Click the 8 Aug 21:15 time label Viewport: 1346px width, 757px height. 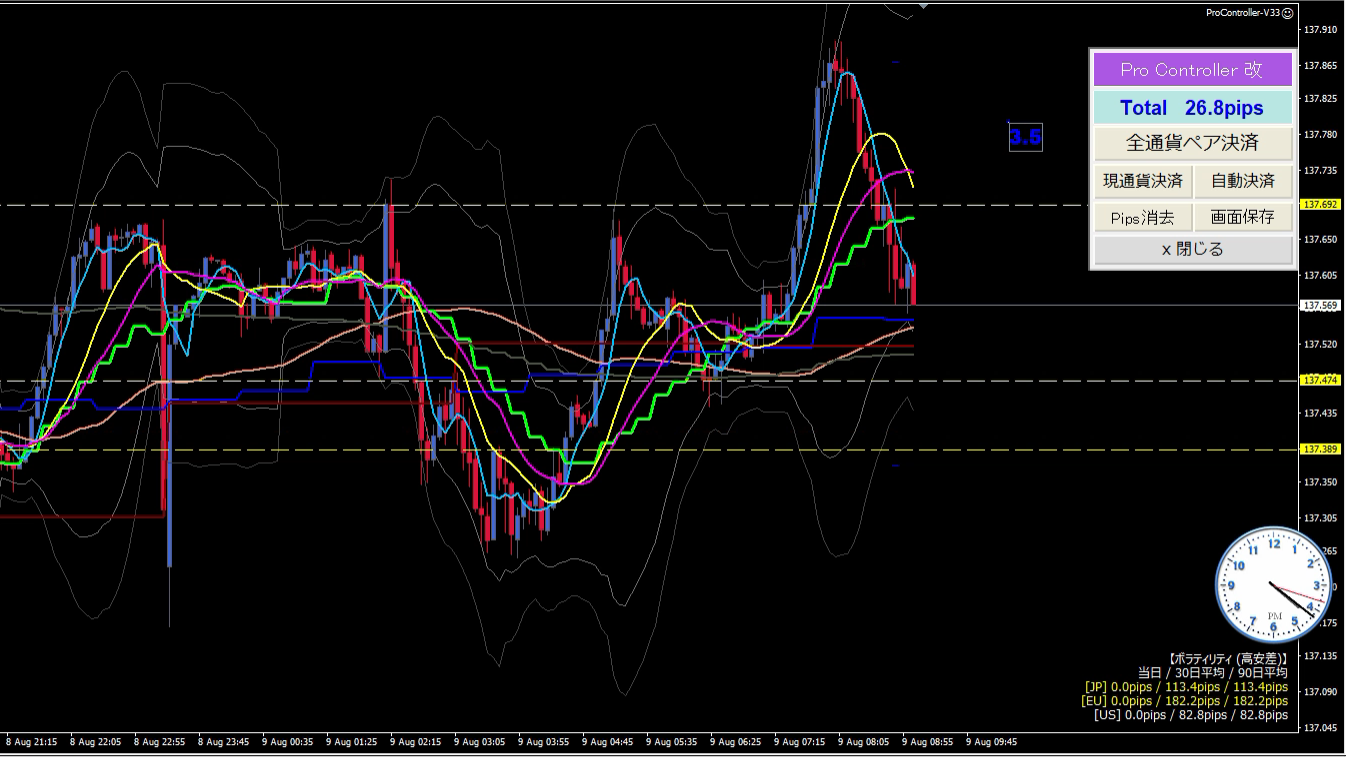pyautogui.click(x=31, y=742)
